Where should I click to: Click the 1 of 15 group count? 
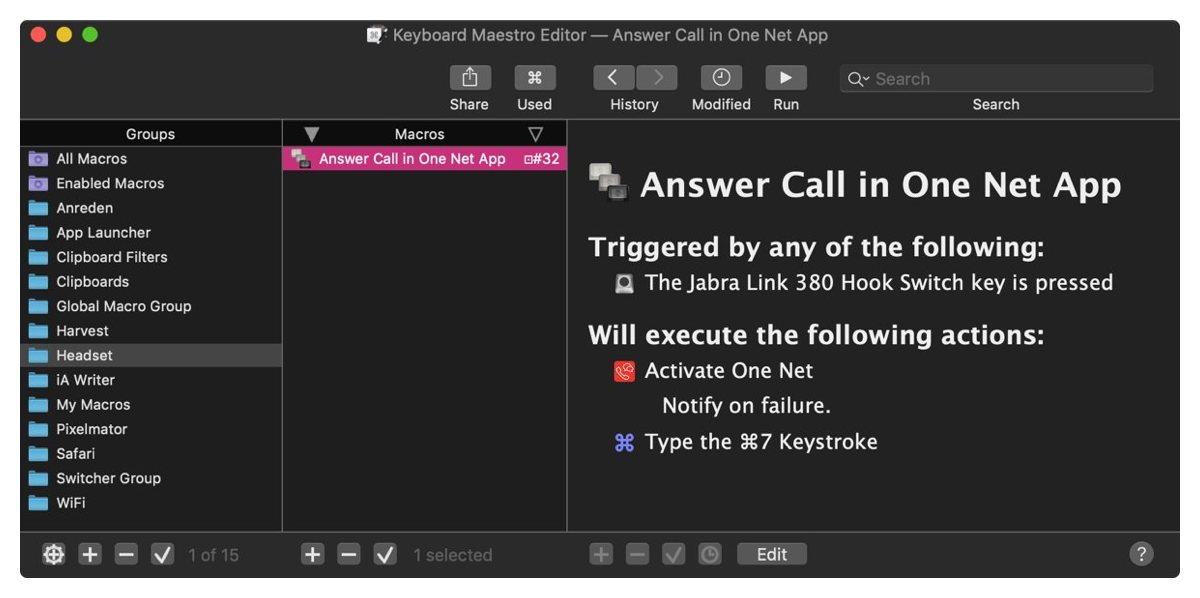tap(213, 555)
